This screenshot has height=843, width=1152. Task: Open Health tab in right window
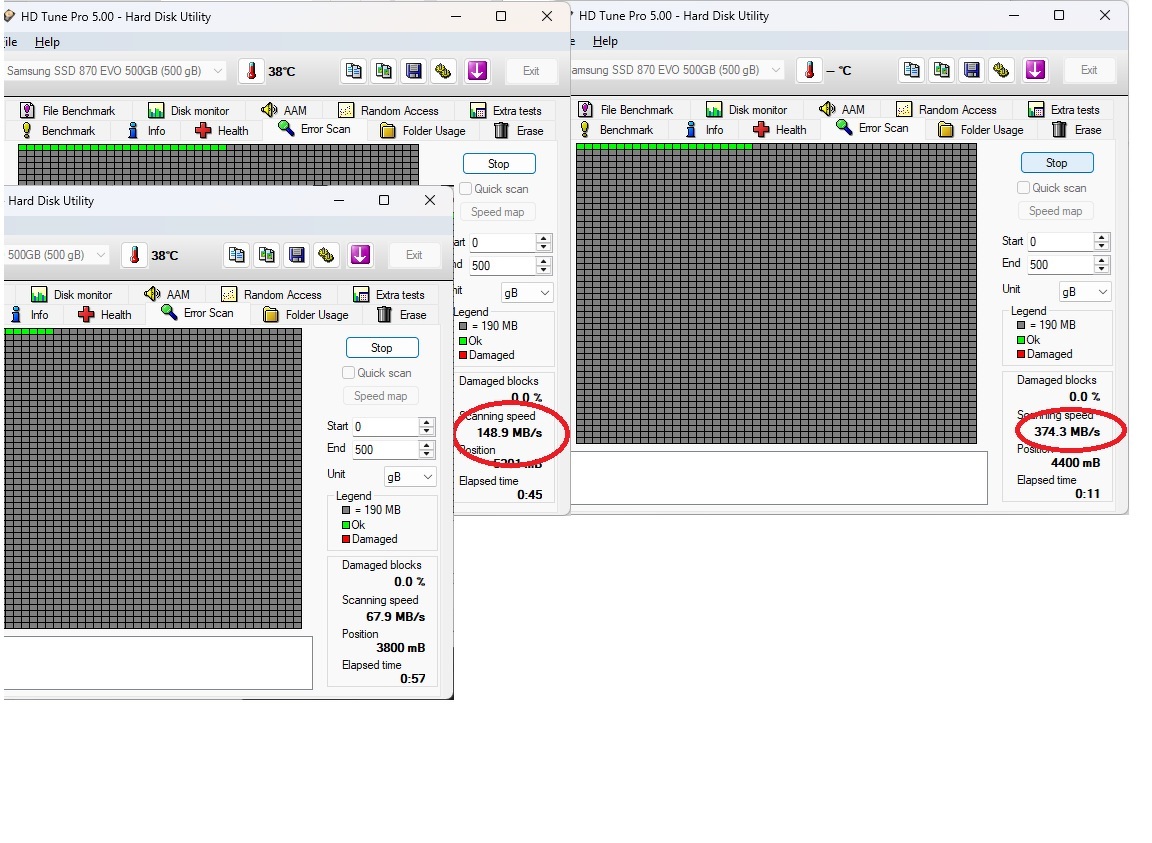tap(780, 129)
